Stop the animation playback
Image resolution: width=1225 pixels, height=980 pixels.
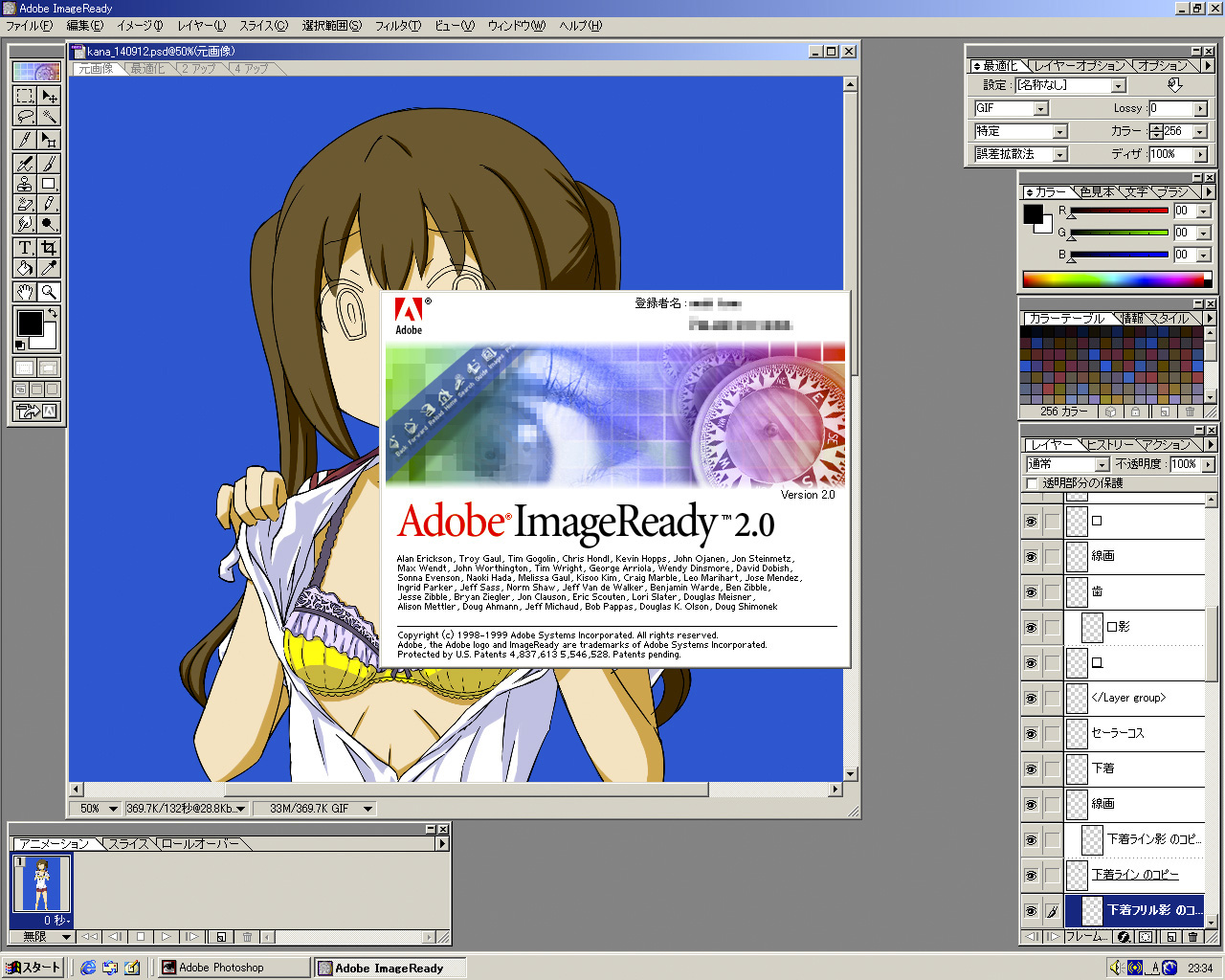tap(141, 937)
